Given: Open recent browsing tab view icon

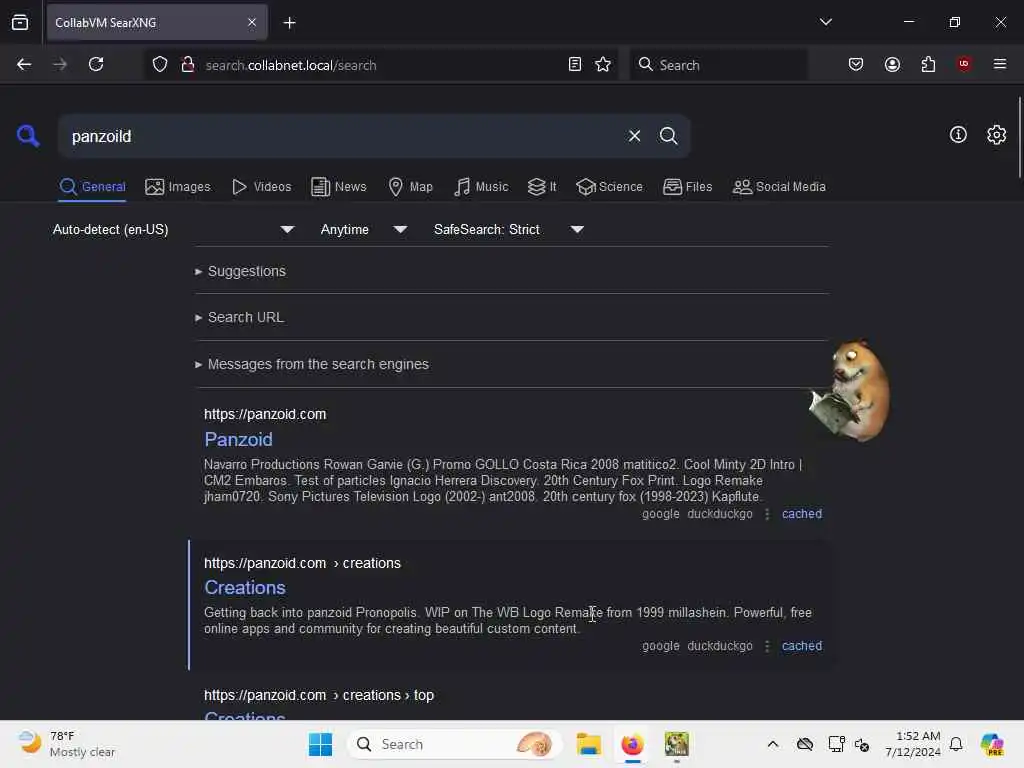Looking at the screenshot, I should pyautogui.click(x=20, y=22).
